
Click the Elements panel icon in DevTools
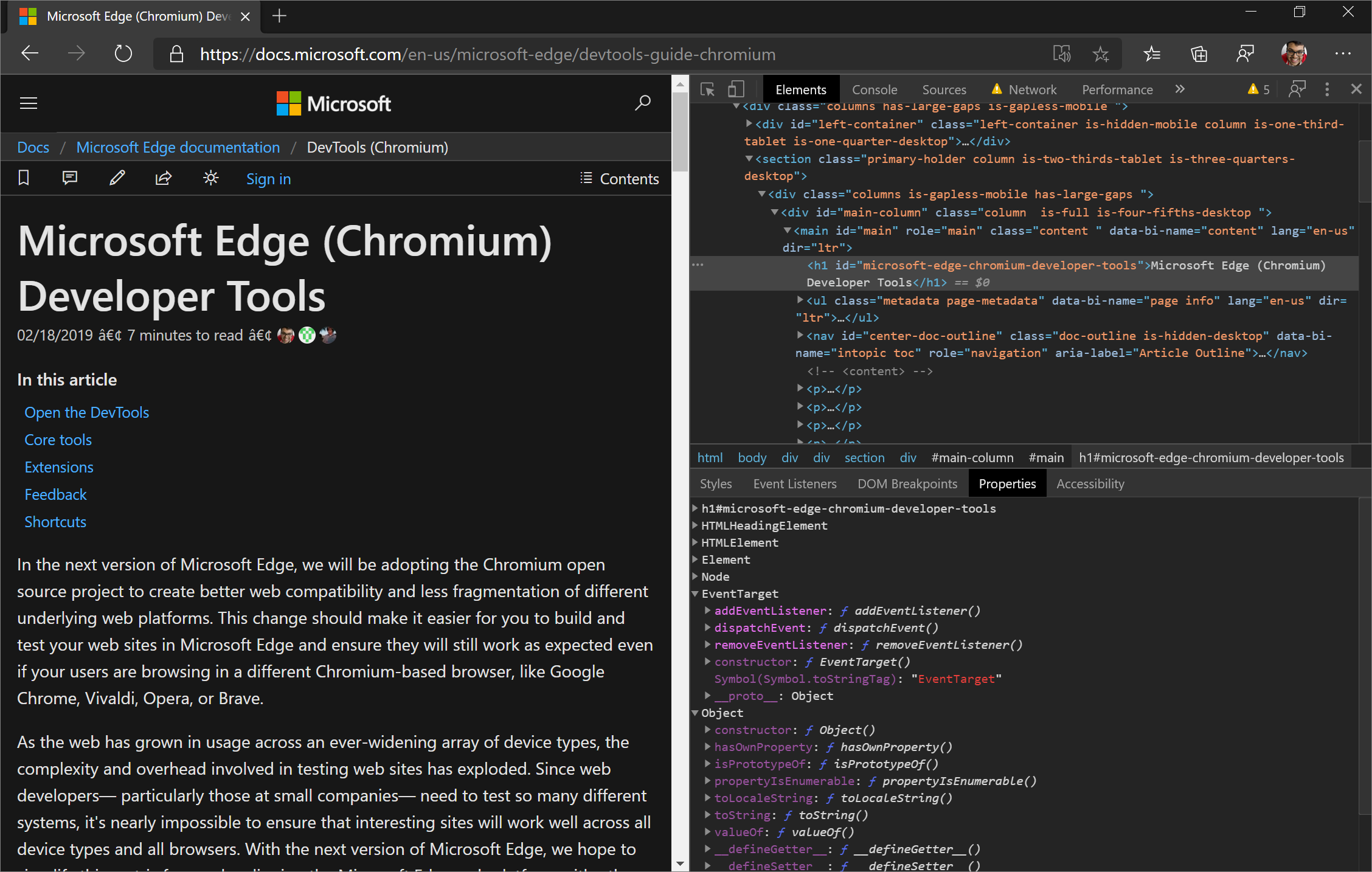click(x=799, y=90)
